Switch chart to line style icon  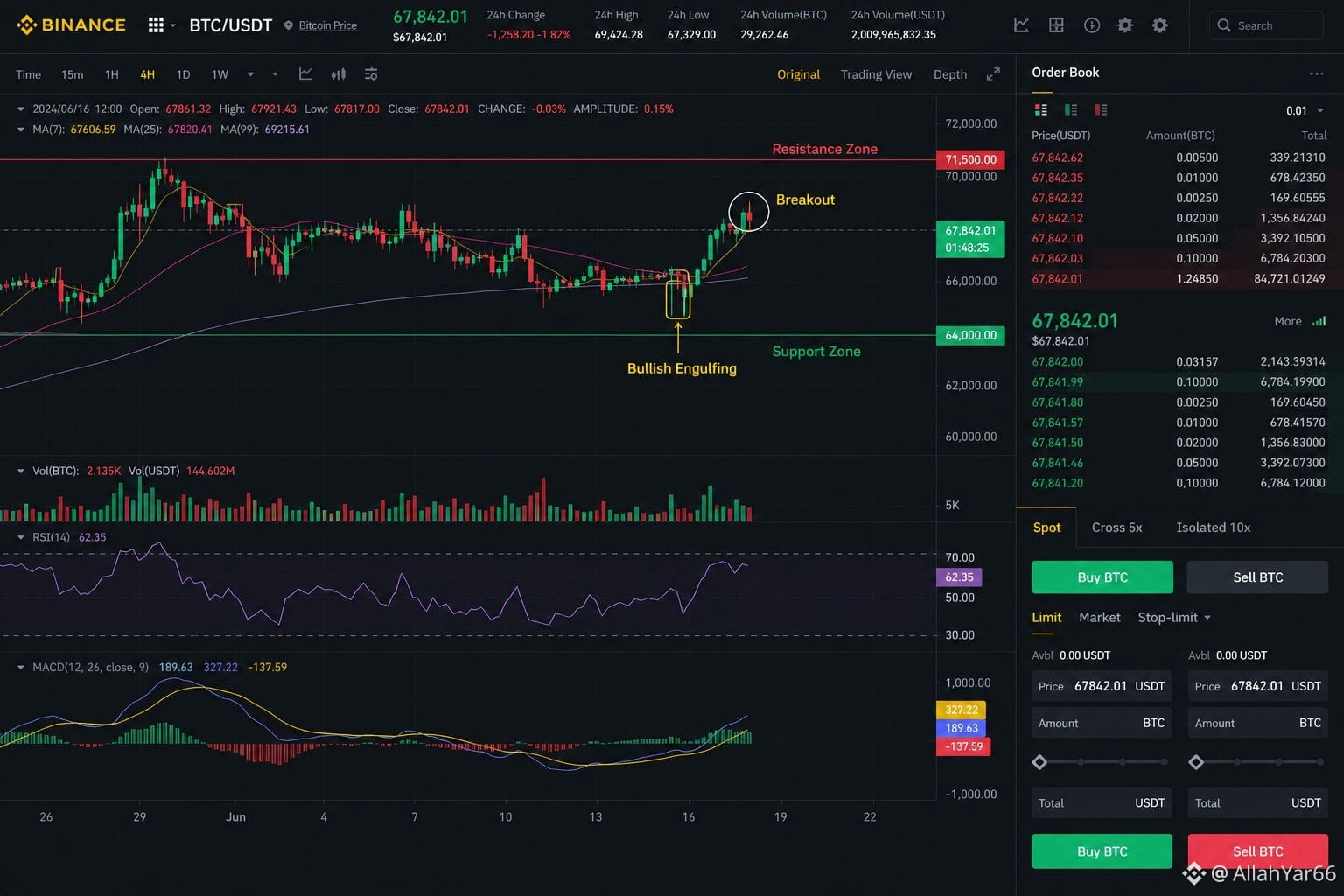pos(305,74)
